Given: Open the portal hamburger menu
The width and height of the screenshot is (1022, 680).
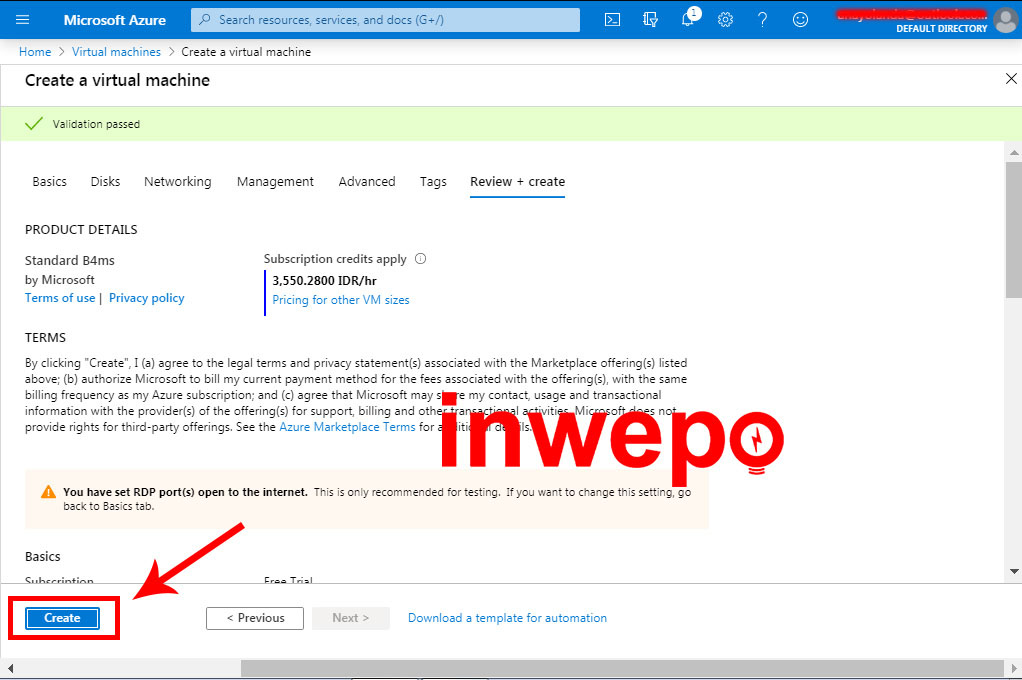Looking at the screenshot, I should [x=22, y=20].
